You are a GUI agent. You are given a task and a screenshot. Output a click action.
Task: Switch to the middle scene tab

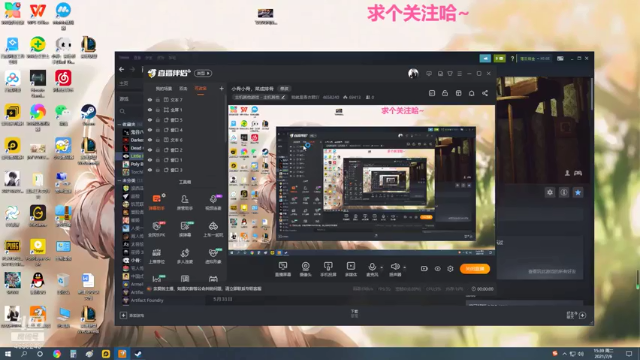pyautogui.click(x=183, y=89)
